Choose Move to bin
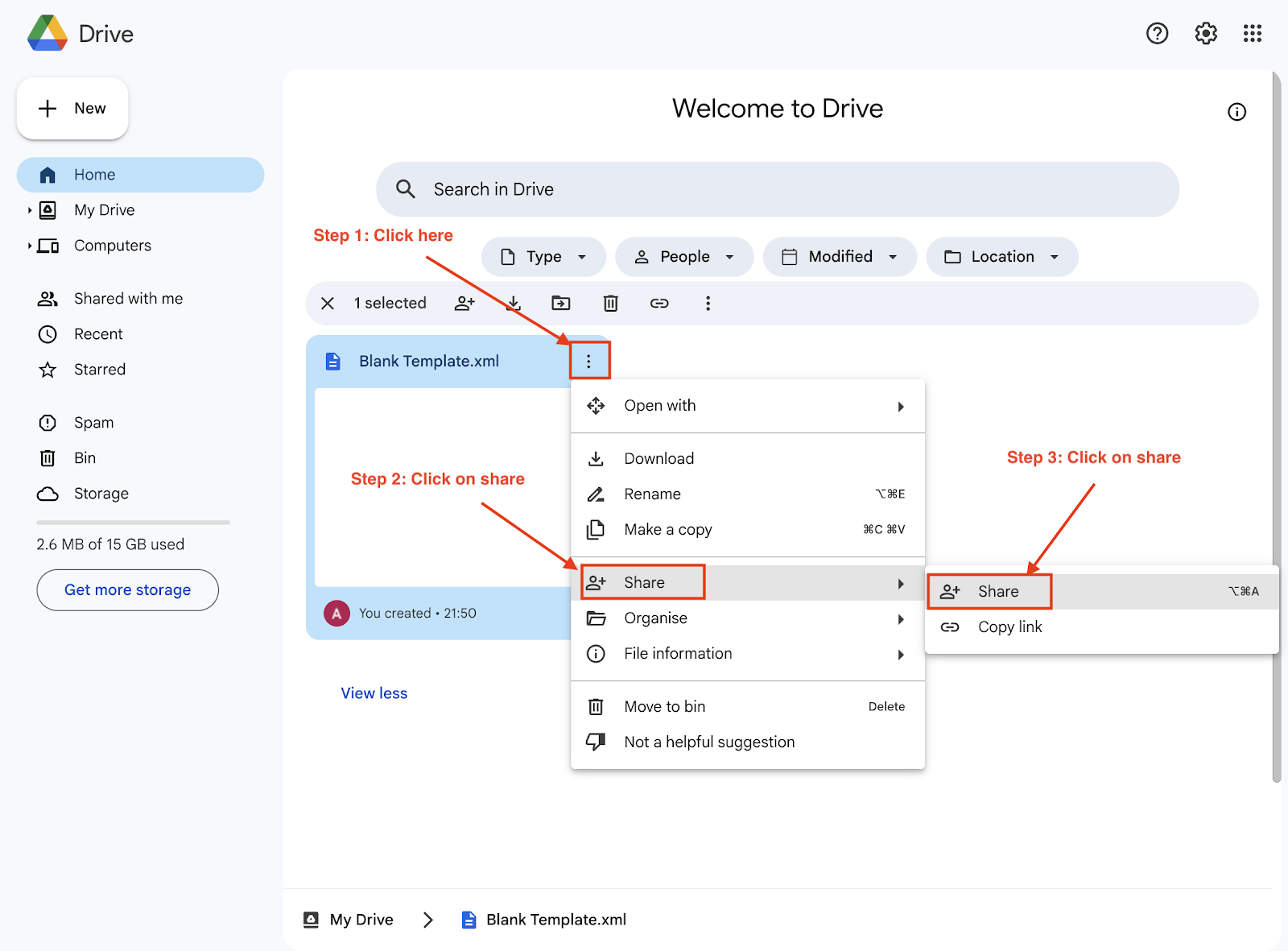The image size is (1288, 951). [748, 707]
